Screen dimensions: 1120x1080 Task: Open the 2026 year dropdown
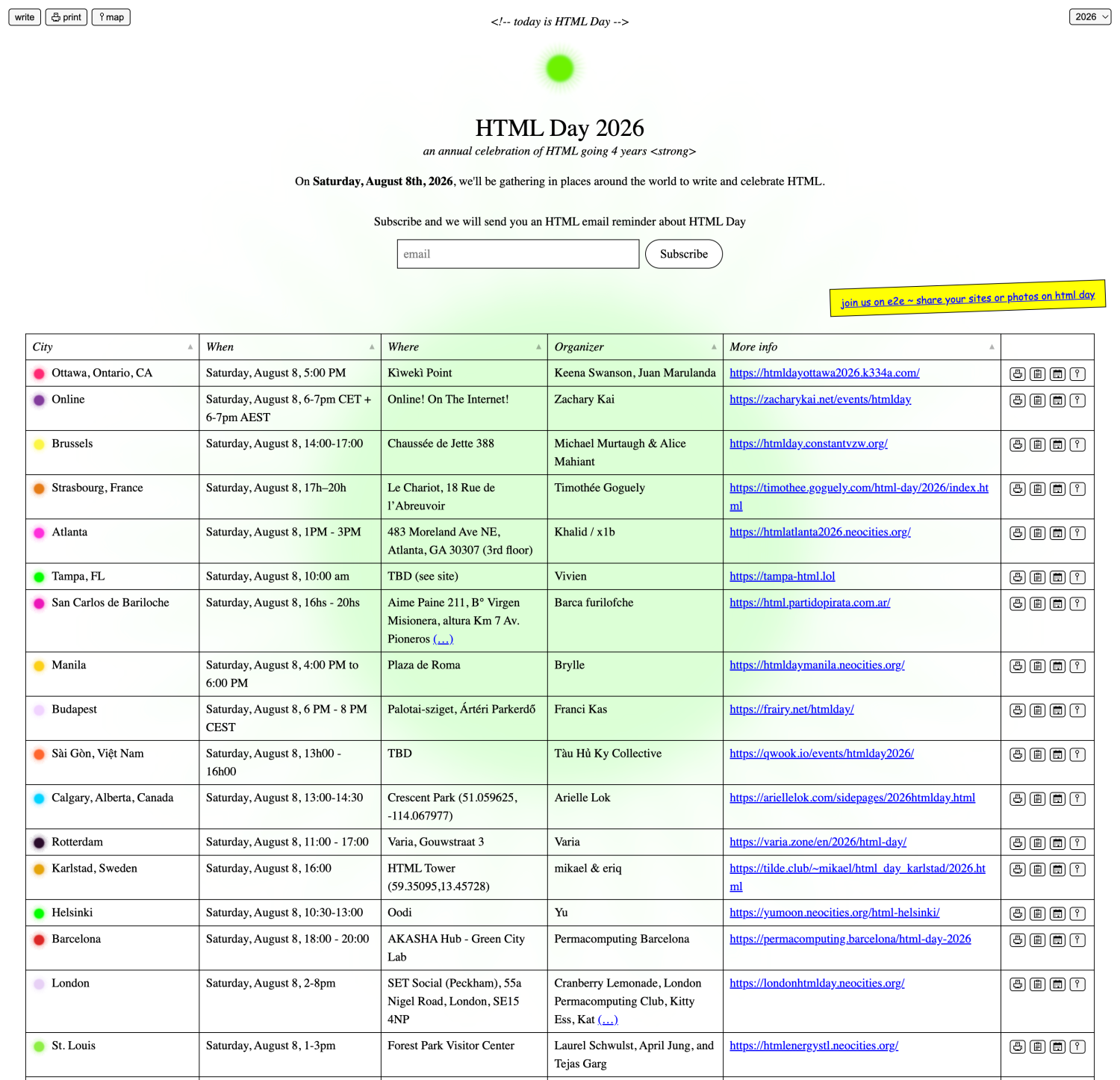click(x=1090, y=16)
